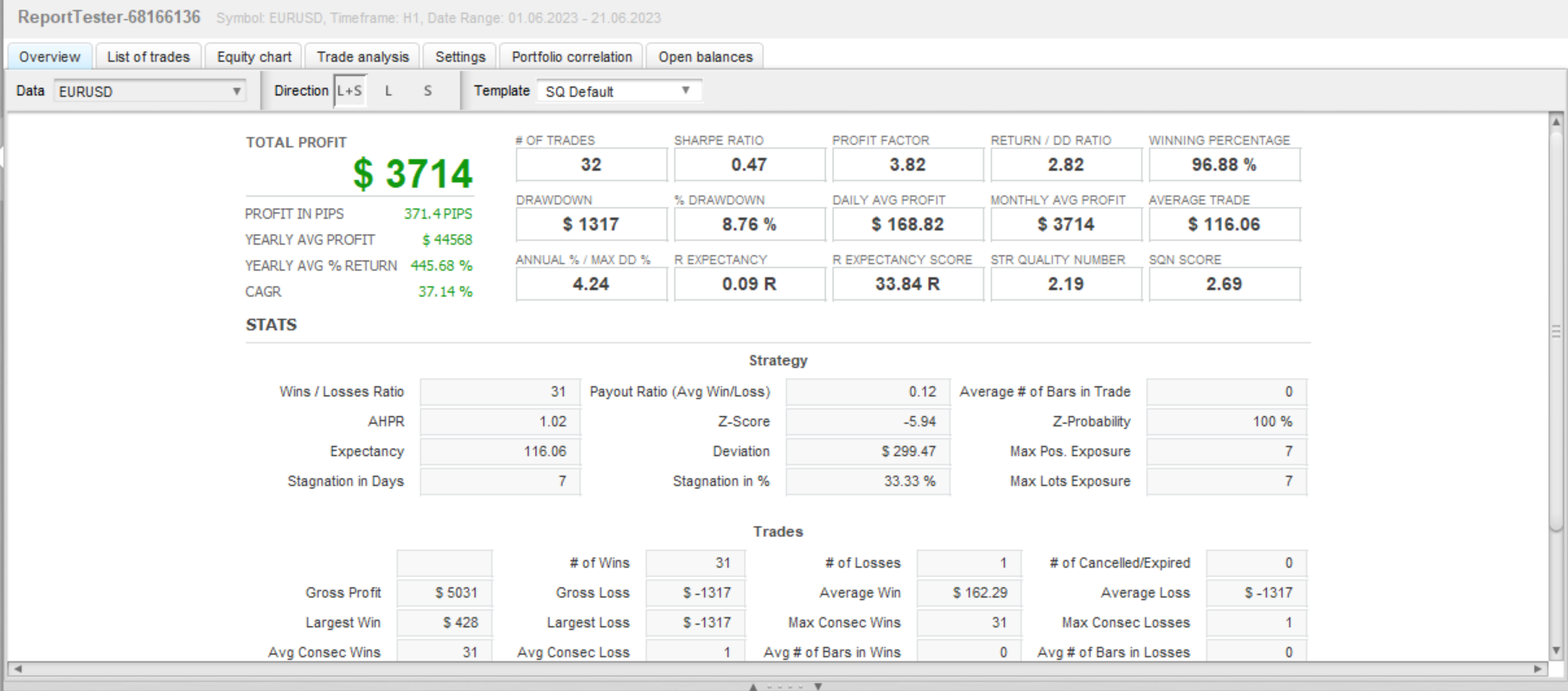Click the STR Quality Number box 2.19
The width and height of the screenshot is (1568, 691).
1066,285
